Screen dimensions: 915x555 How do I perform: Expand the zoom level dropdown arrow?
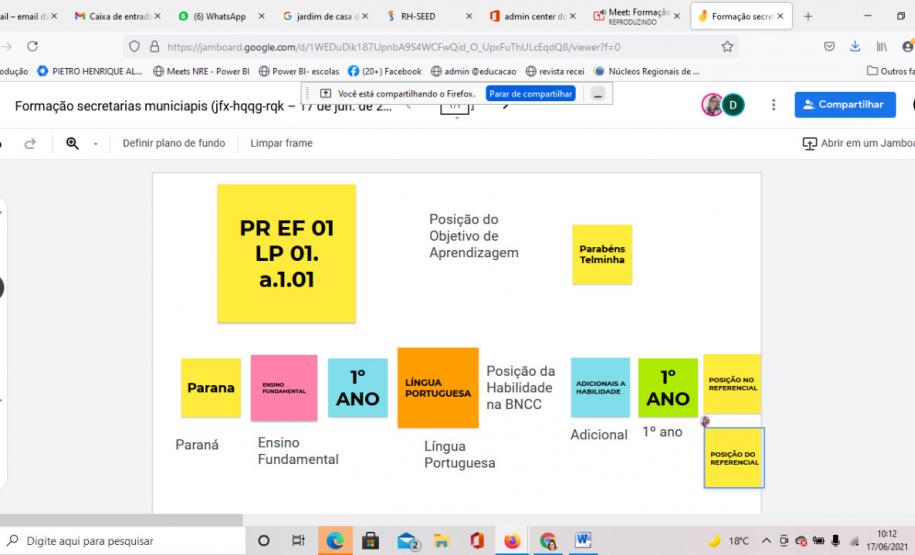tap(96, 144)
